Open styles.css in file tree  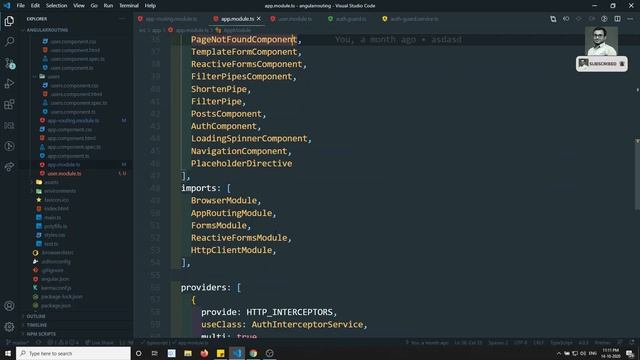click(54, 235)
